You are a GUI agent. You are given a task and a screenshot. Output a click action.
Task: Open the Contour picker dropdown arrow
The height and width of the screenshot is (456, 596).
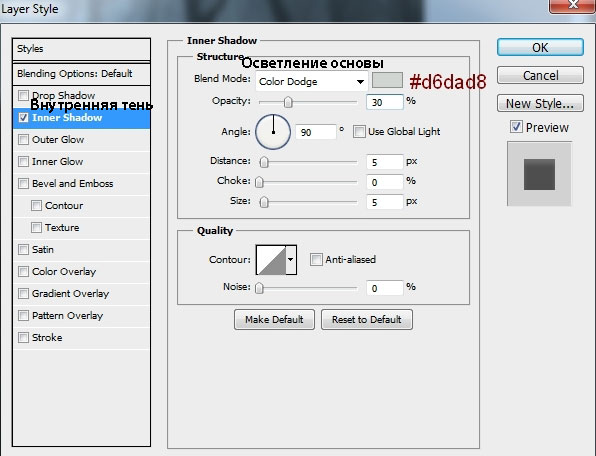291,260
